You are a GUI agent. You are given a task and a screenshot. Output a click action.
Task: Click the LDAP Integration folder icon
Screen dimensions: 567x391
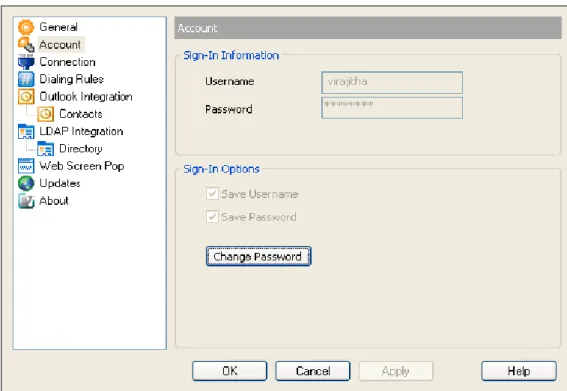click(26, 131)
